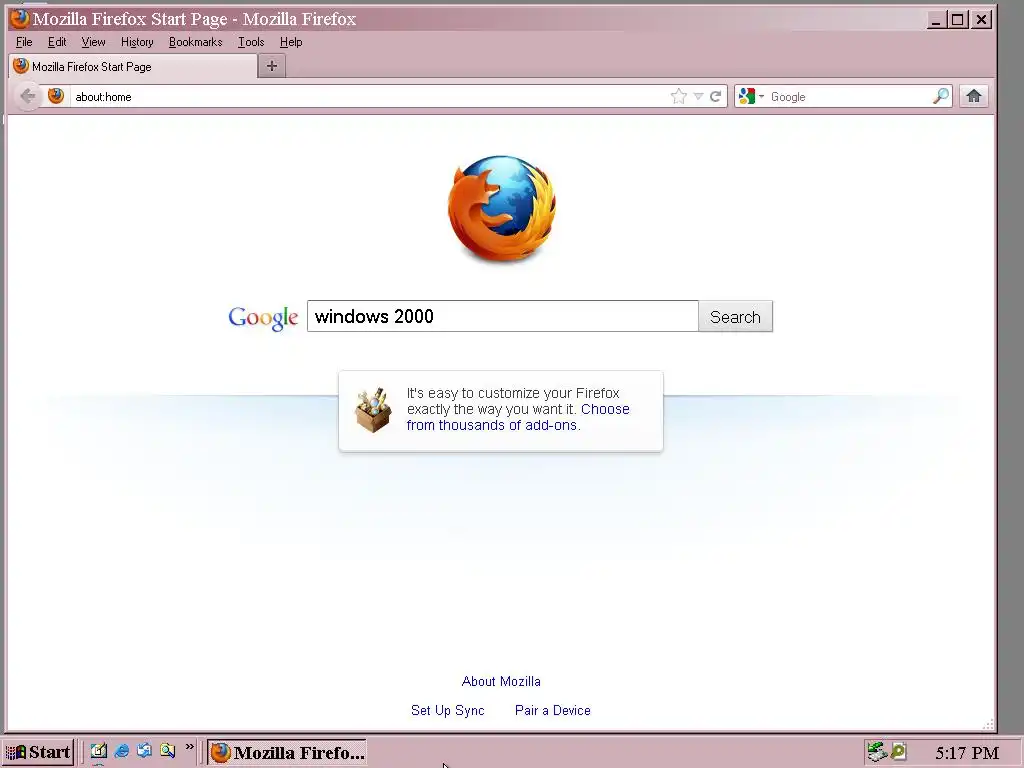Open the History menu
Viewport: 1024px width, 768px height.
(137, 42)
